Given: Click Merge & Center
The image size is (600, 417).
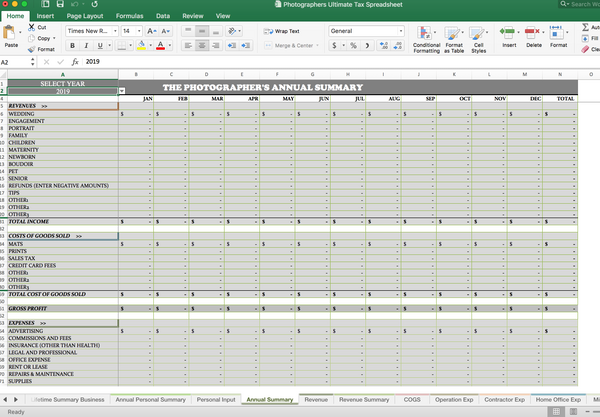Looking at the screenshot, I should (292, 46).
